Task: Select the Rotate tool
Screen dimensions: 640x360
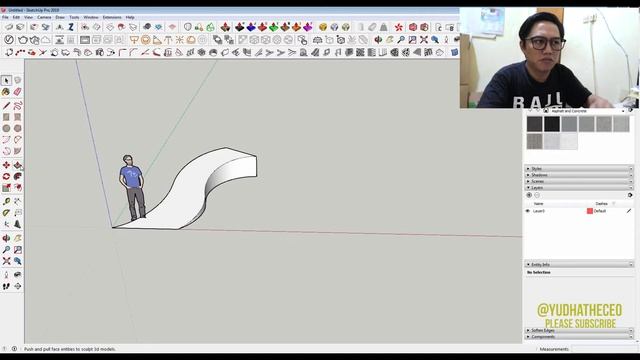Action: click(x=6, y=176)
